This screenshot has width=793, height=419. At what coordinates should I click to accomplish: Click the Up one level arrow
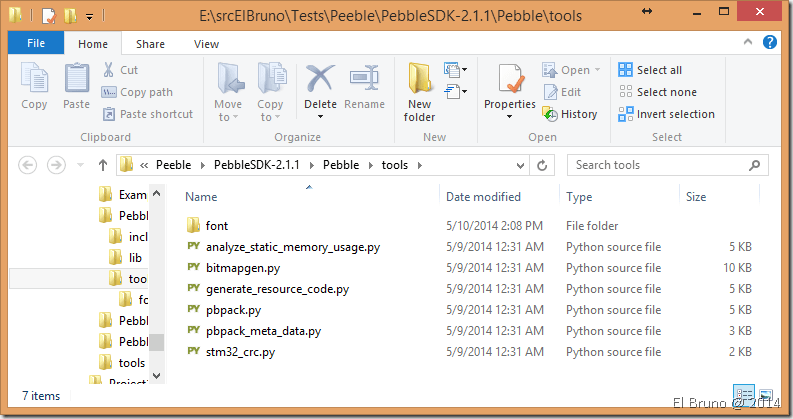coord(102,165)
